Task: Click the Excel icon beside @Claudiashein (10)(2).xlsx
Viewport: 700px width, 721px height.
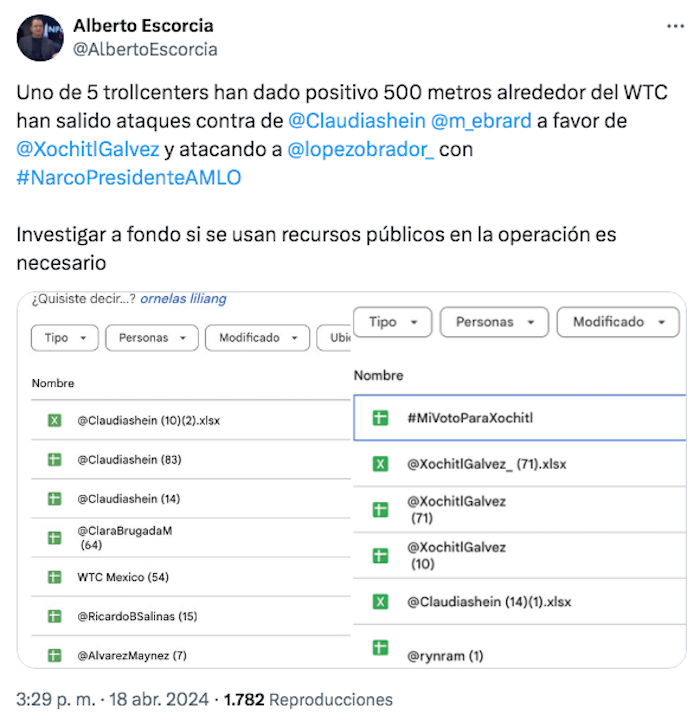Action: click(x=55, y=421)
